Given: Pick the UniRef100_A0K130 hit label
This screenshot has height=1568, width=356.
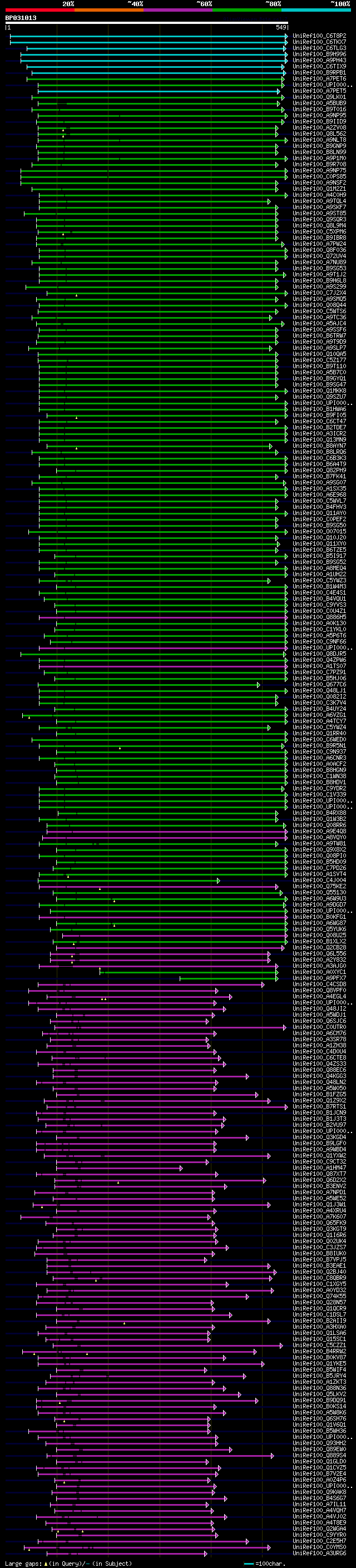Looking at the screenshot, I should 319,624.
